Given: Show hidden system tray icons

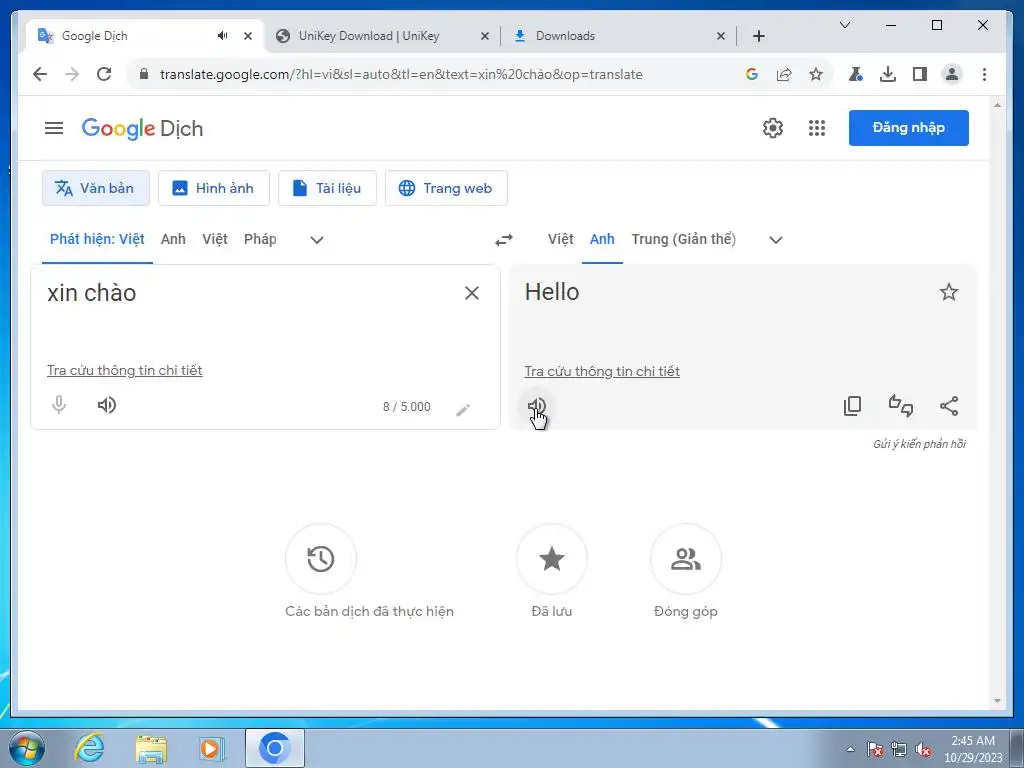Looking at the screenshot, I should 850,749.
